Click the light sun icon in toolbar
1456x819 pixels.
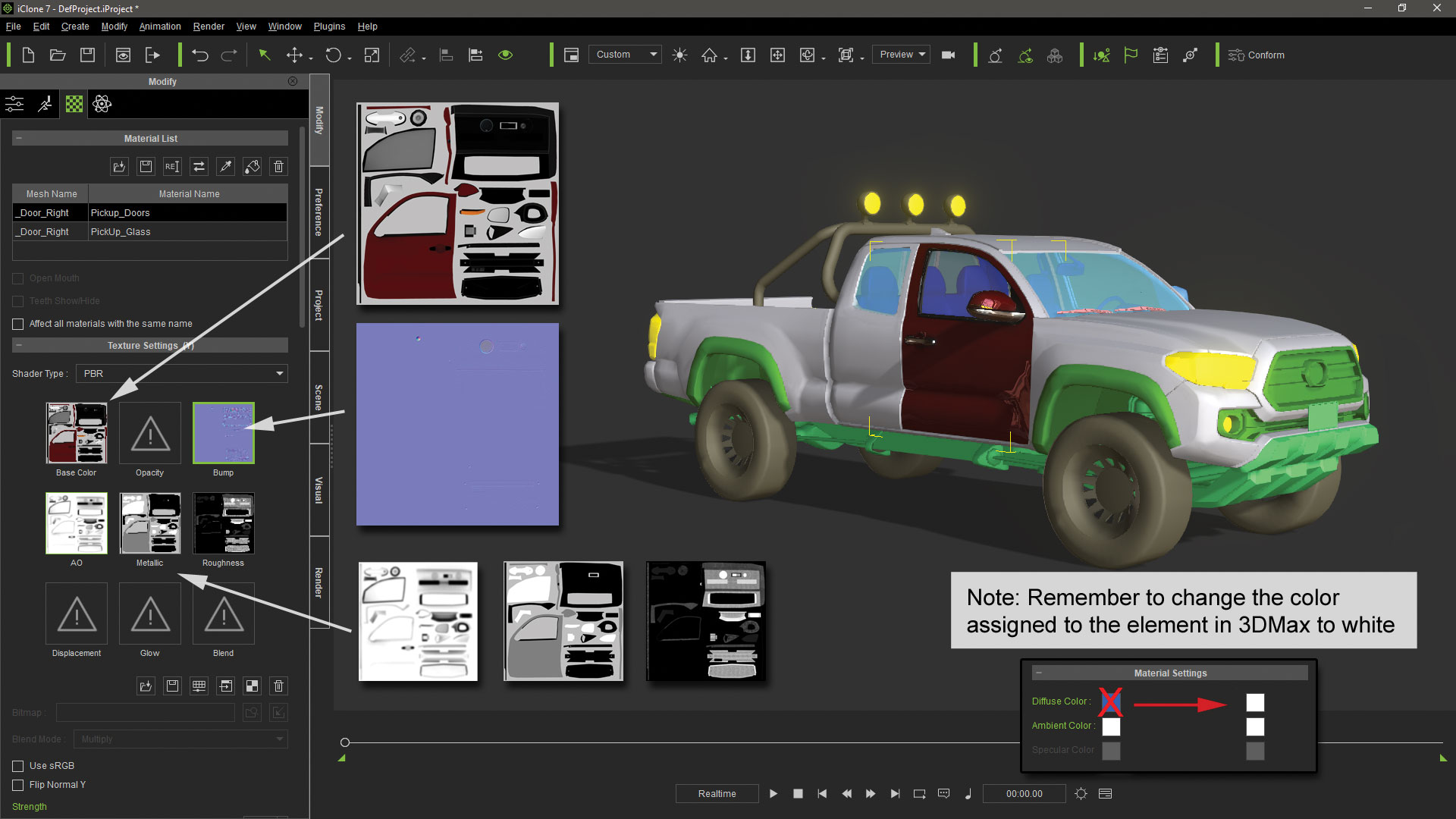click(680, 55)
